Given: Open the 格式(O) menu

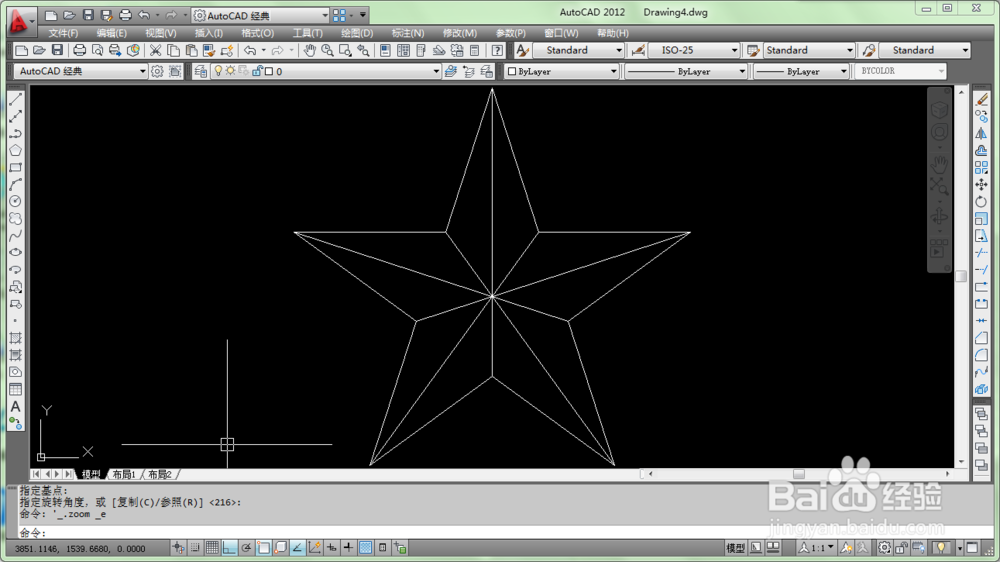Looking at the screenshot, I should pos(258,33).
